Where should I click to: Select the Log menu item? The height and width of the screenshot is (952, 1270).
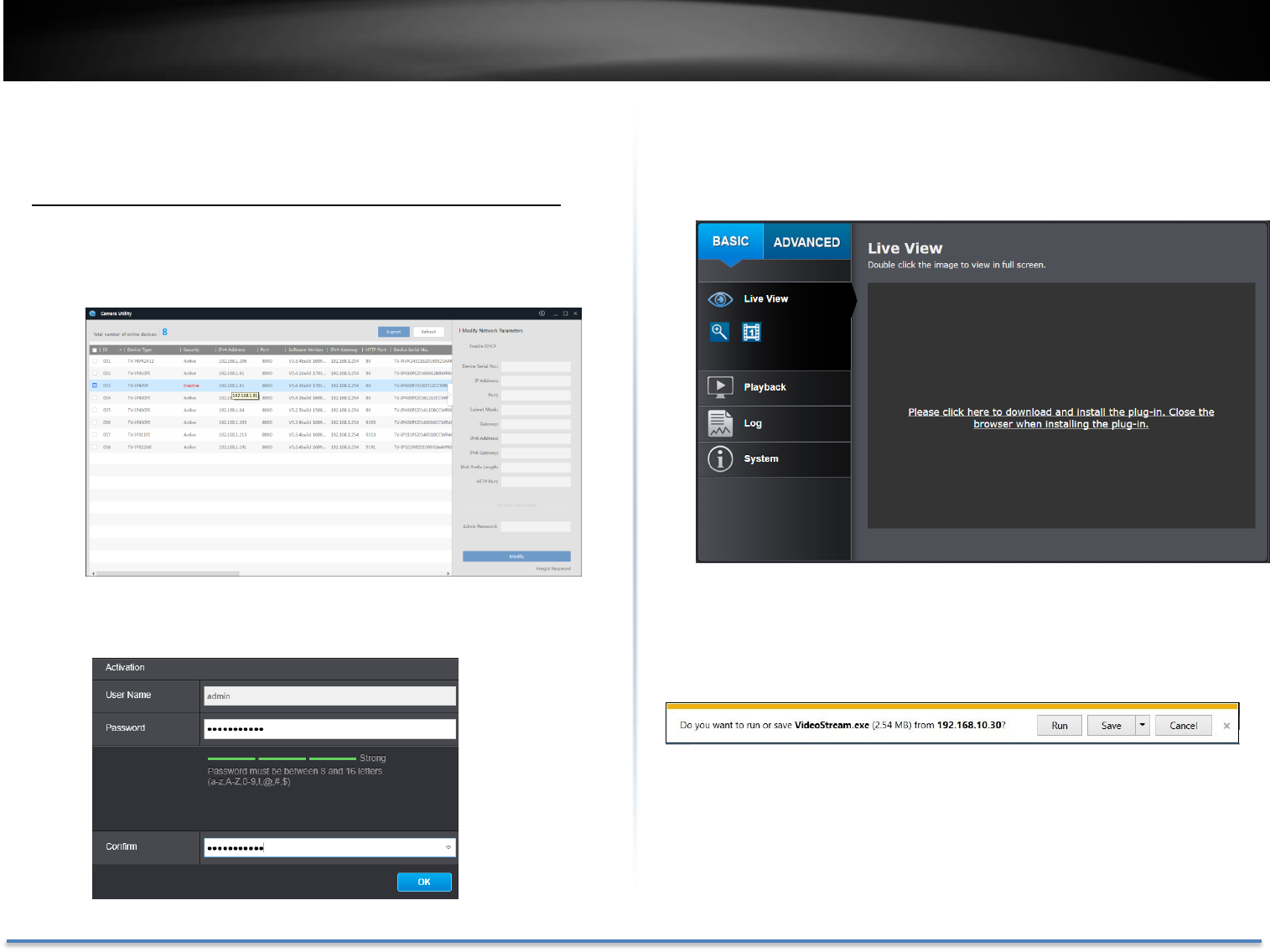tap(753, 423)
